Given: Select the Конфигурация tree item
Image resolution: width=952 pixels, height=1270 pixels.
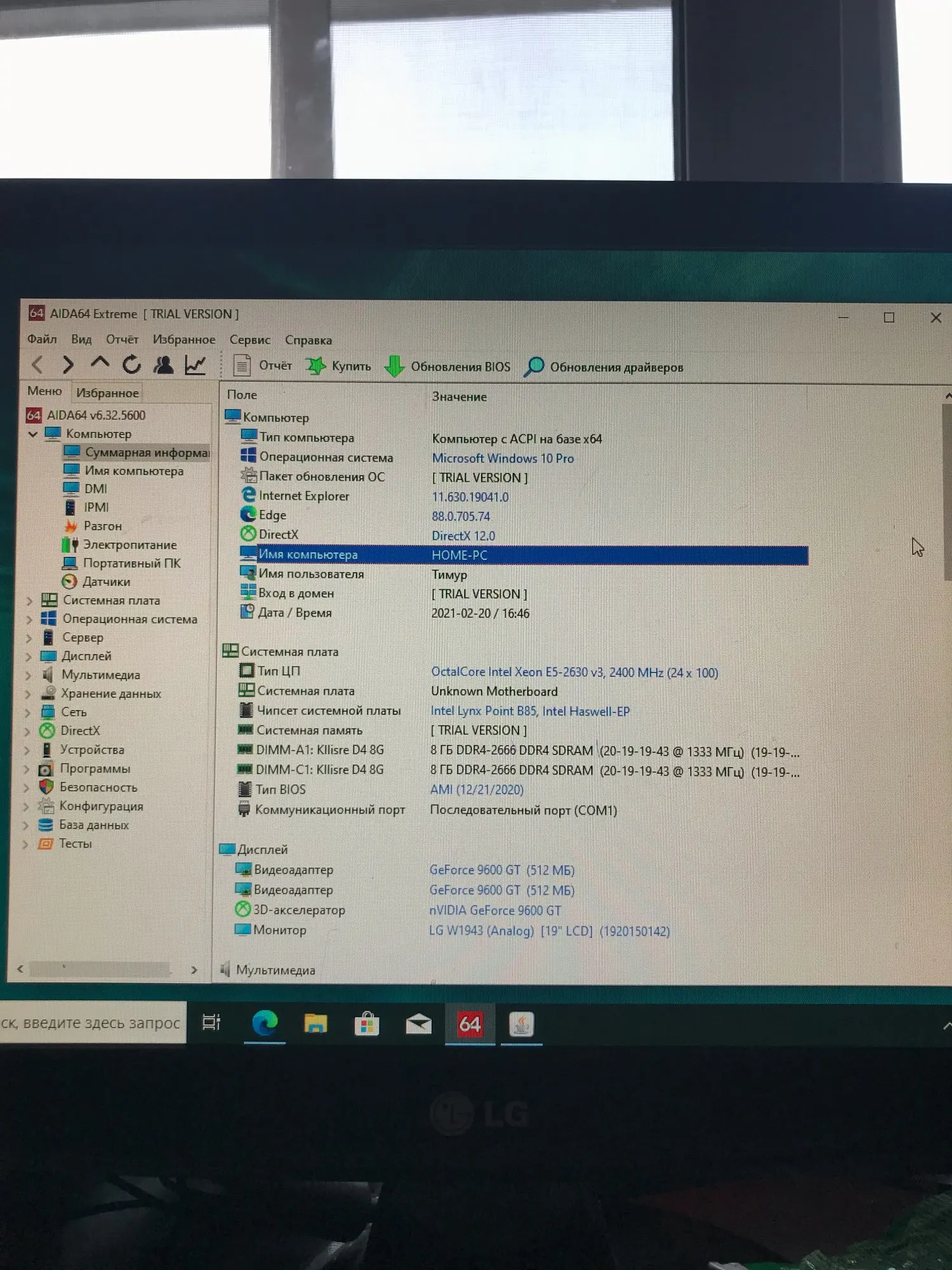Looking at the screenshot, I should (x=90, y=806).
